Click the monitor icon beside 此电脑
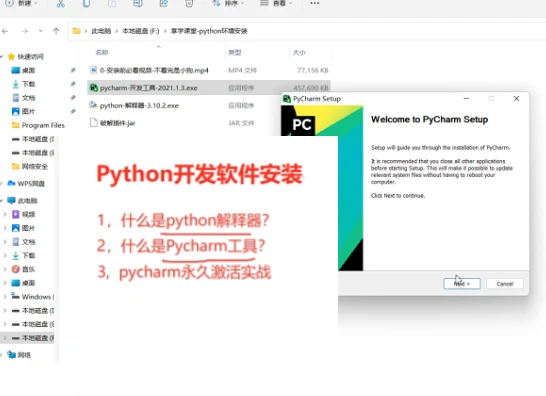 pos(11,200)
